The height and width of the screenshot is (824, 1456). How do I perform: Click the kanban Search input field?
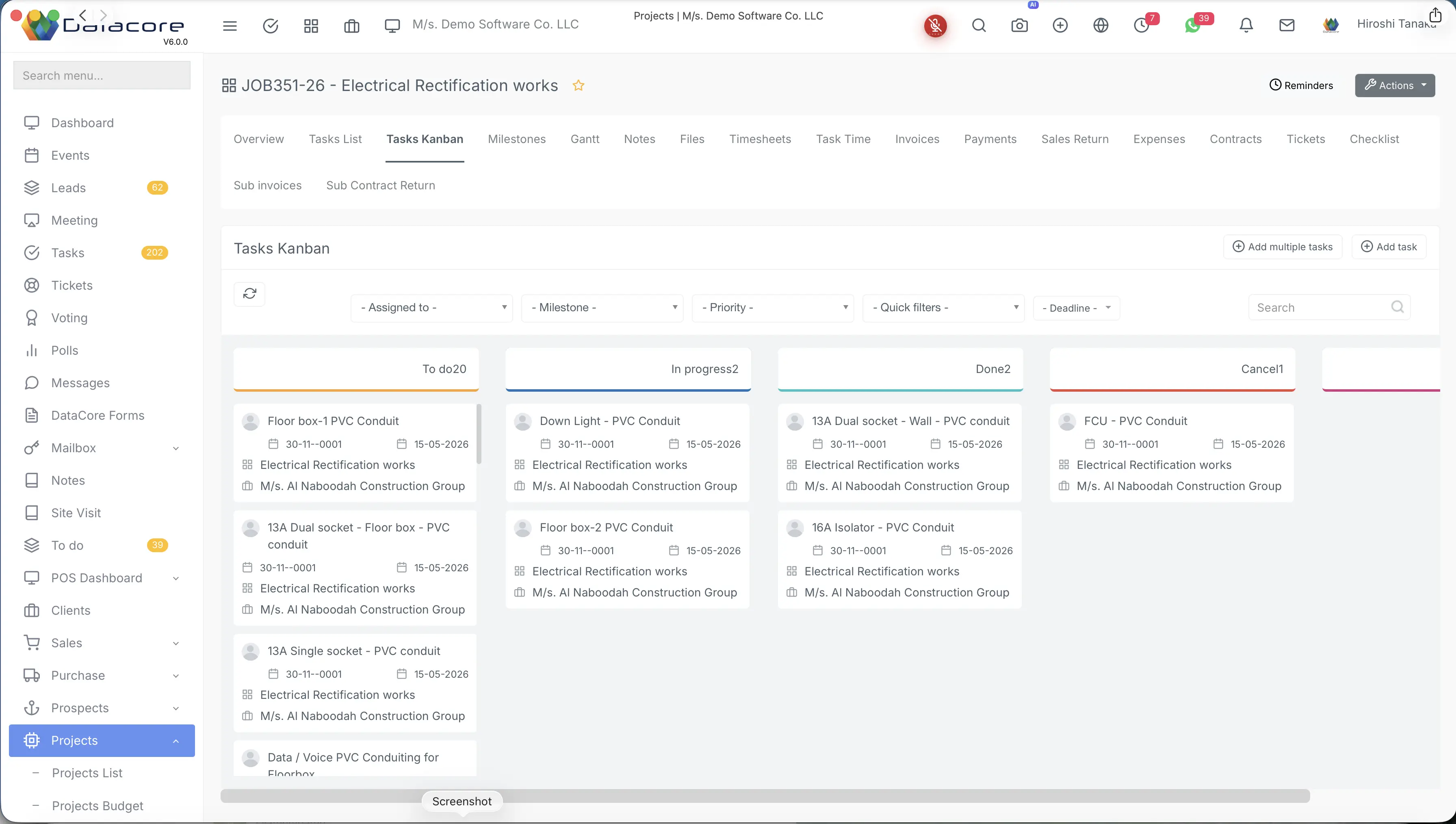coord(1329,307)
